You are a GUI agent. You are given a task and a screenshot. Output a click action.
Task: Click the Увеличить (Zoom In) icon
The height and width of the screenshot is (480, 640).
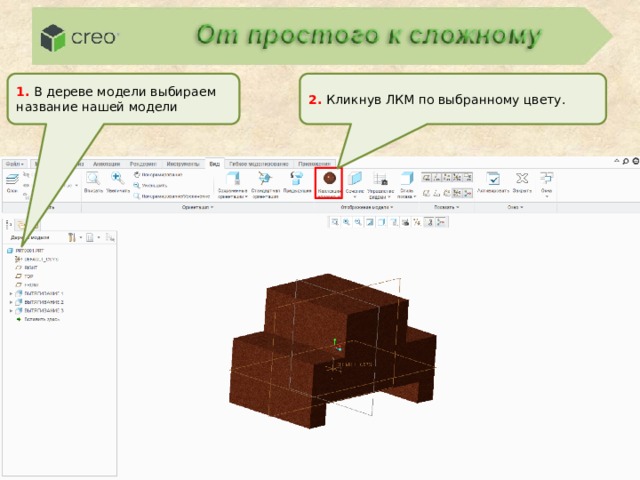click(x=118, y=178)
